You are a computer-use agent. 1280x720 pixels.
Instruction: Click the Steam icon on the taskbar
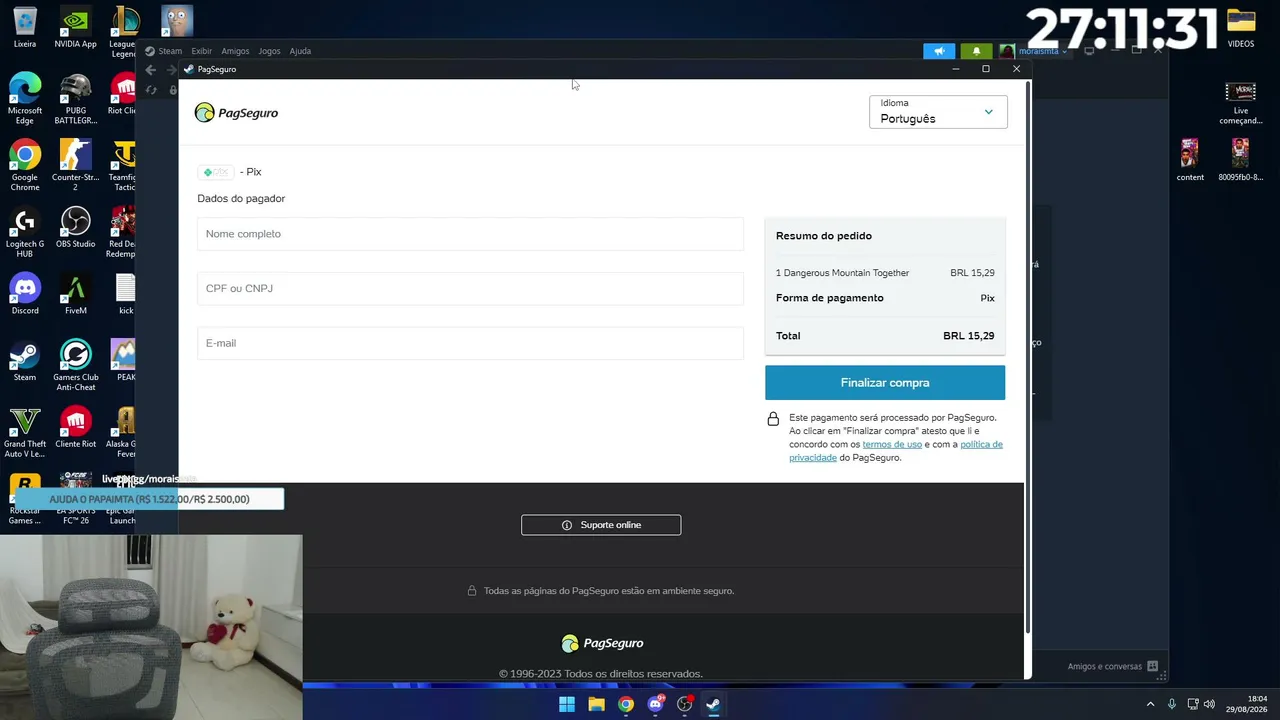coord(713,704)
